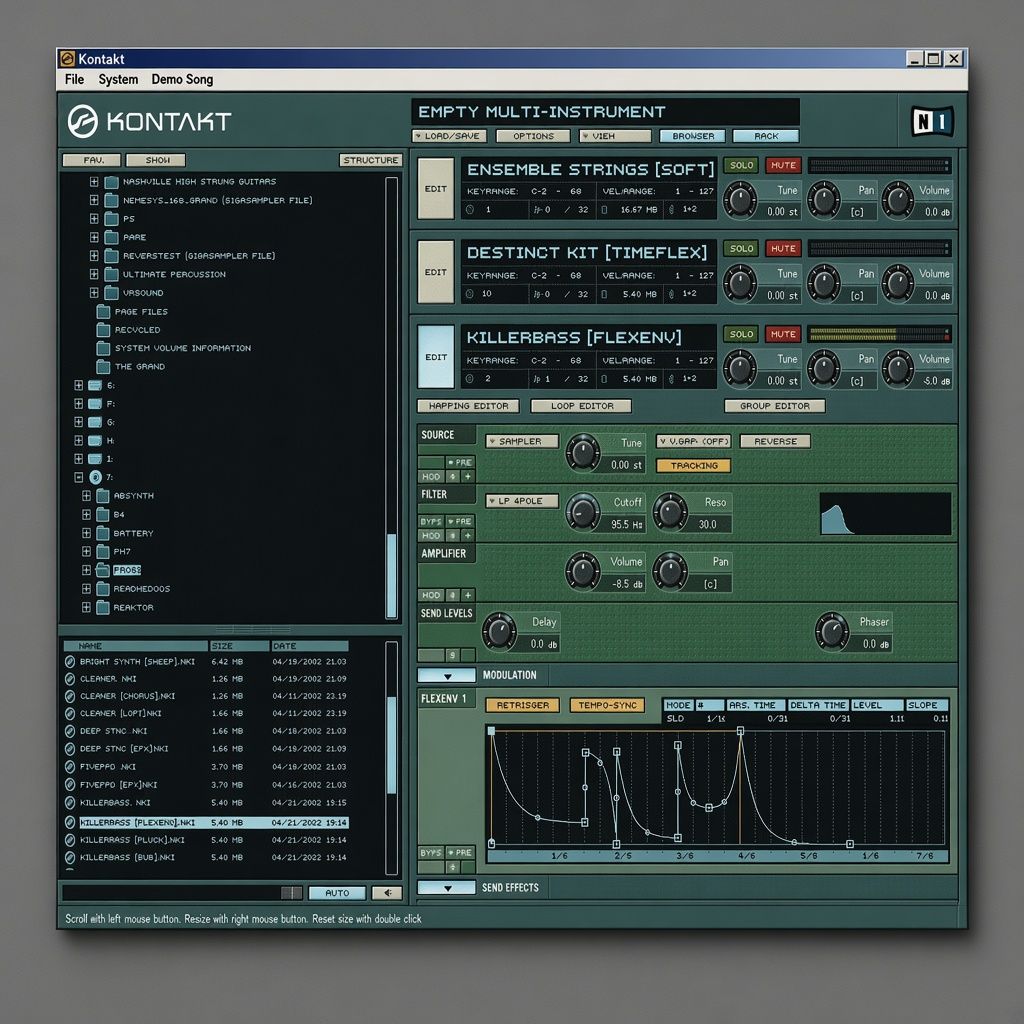Click Edit for Destinct Kit [Timeflex]
The height and width of the screenshot is (1024, 1024).
[x=436, y=272]
